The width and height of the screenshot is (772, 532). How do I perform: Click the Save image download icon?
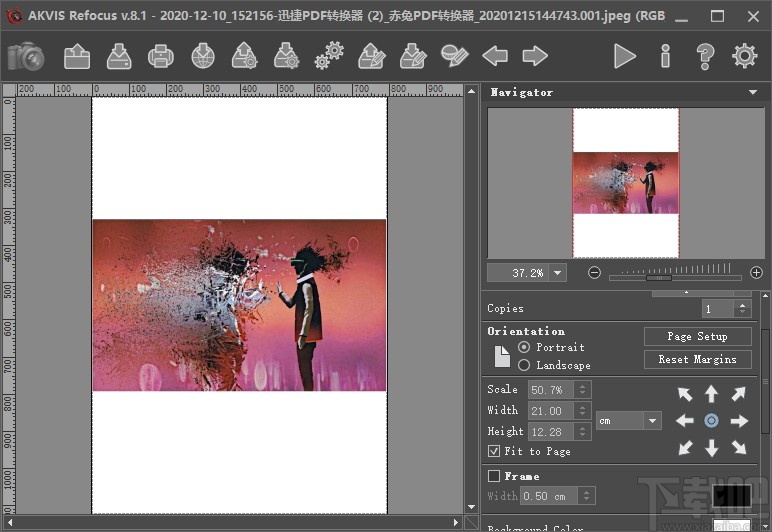click(x=119, y=56)
